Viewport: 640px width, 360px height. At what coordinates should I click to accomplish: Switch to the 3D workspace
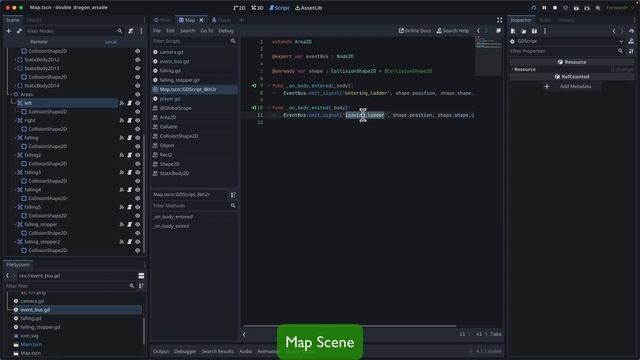pos(257,8)
